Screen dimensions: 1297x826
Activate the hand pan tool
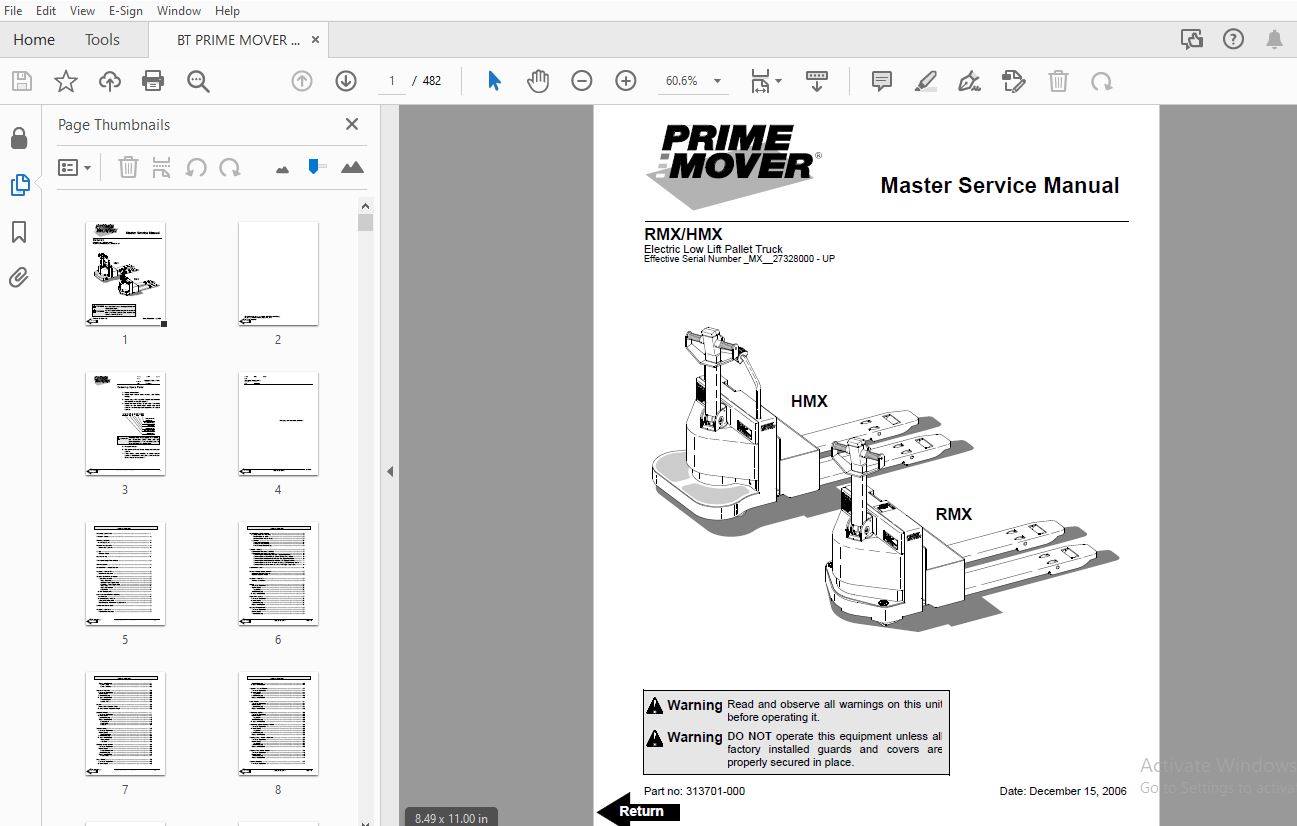(x=538, y=81)
